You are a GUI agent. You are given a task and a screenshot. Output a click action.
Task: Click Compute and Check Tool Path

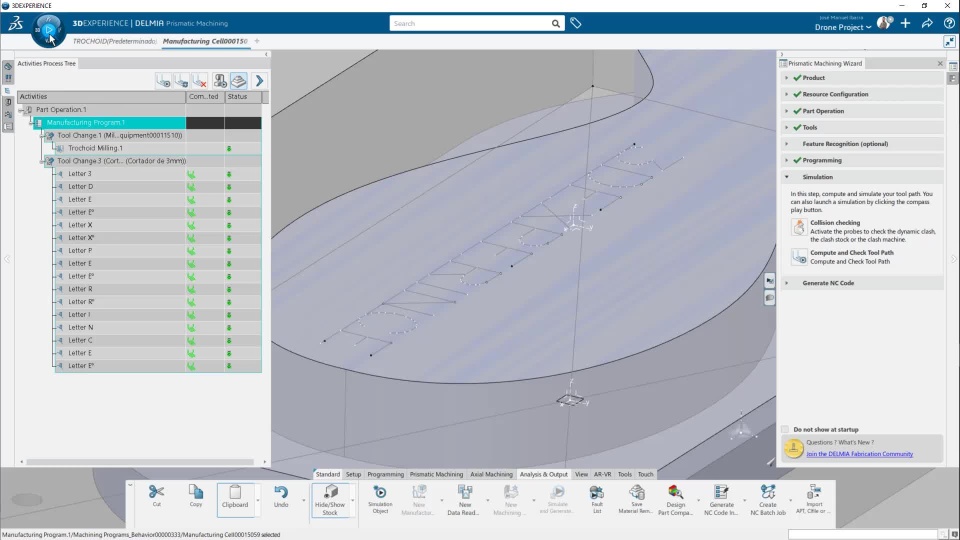[x=852, y=252]
